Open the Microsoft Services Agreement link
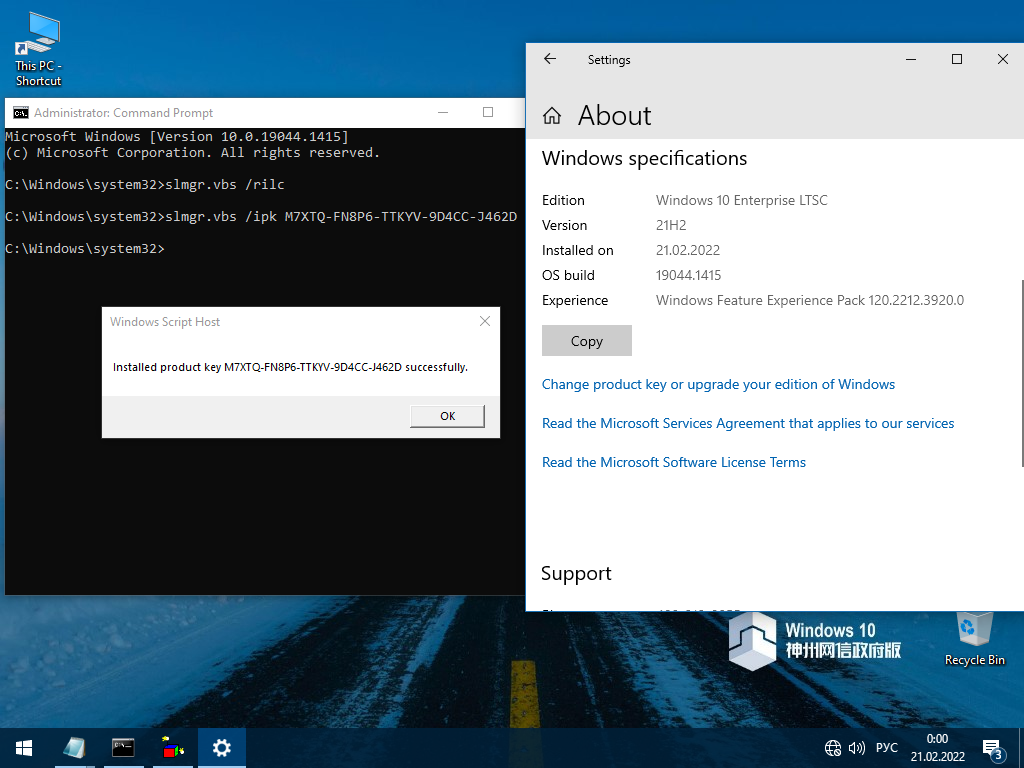This screenshot has height=768, width=1024. coord(748,424)
